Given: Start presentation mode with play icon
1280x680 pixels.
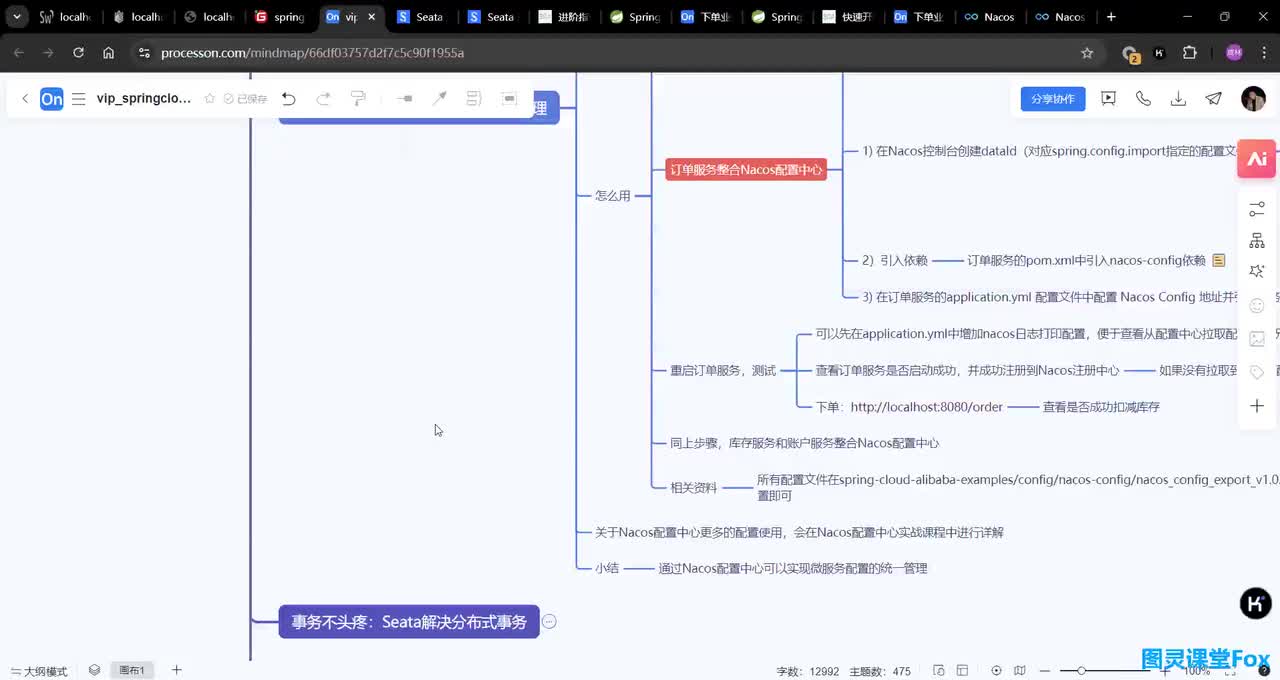Looking at the screenshot, I should 1108,98.
